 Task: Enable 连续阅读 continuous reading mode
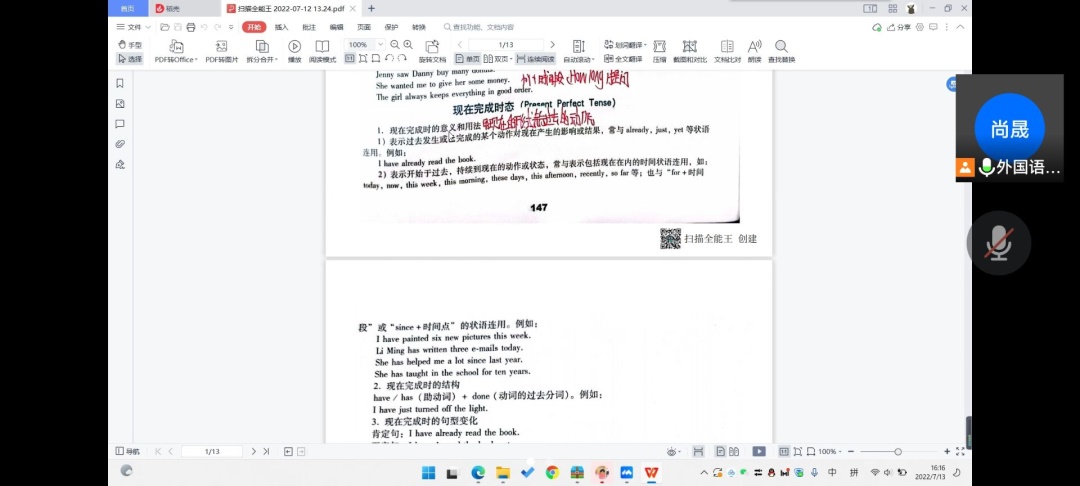point(535,59)
